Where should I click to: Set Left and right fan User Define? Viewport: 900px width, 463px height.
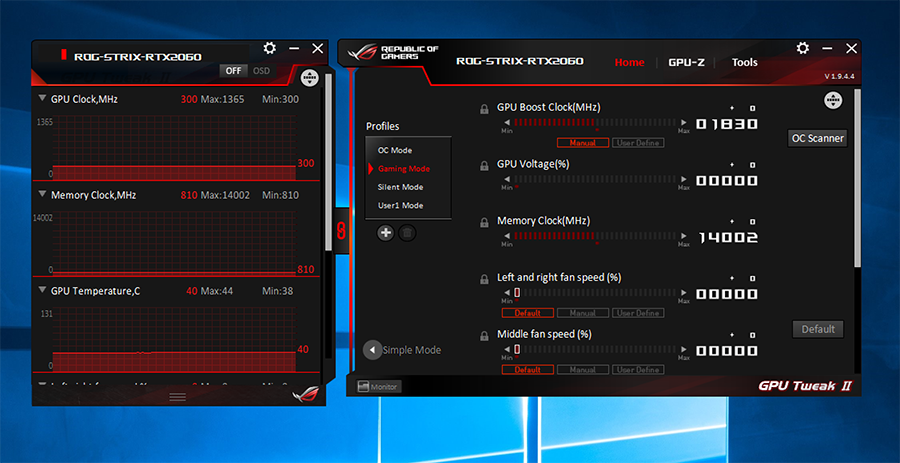tap(638, 313)
